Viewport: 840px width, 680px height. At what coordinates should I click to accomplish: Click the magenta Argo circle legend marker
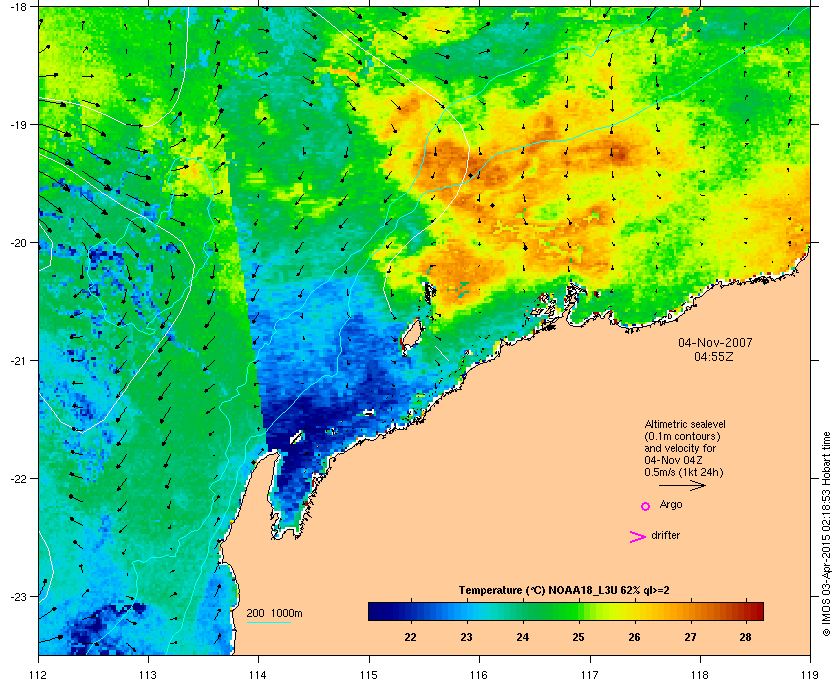coord(646,506)
